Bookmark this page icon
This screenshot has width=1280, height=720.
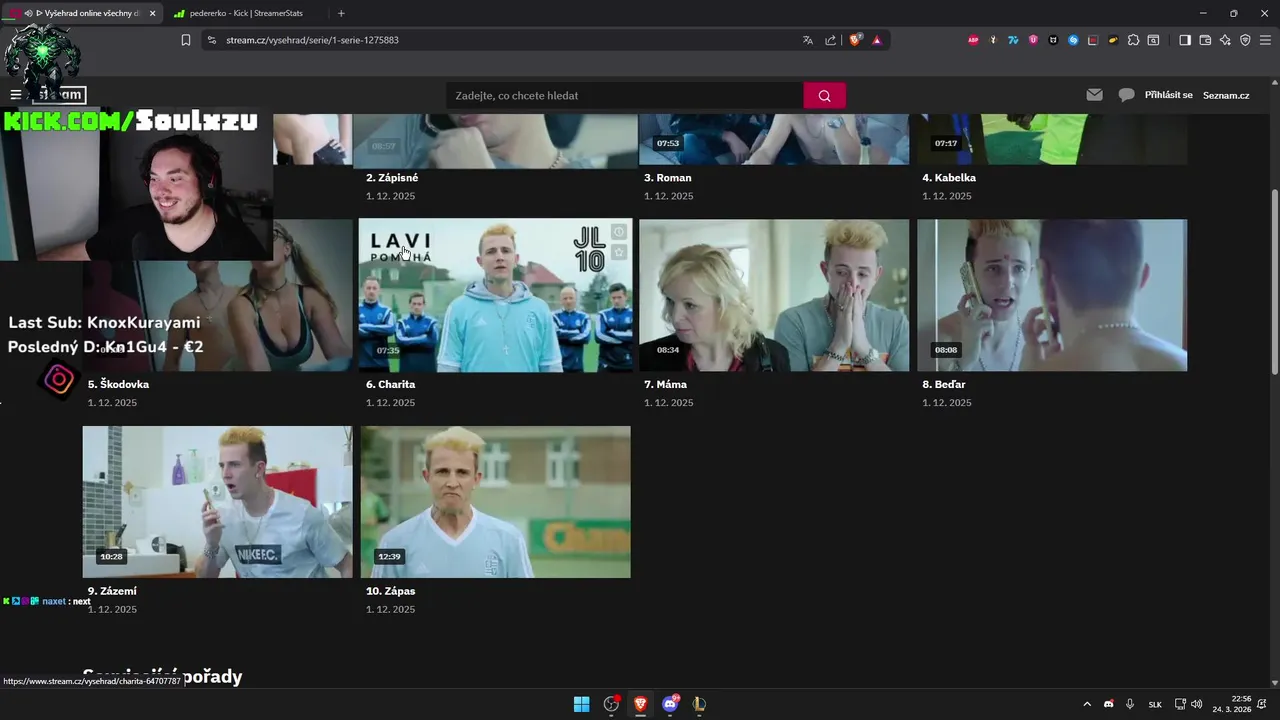click(186, 40)
